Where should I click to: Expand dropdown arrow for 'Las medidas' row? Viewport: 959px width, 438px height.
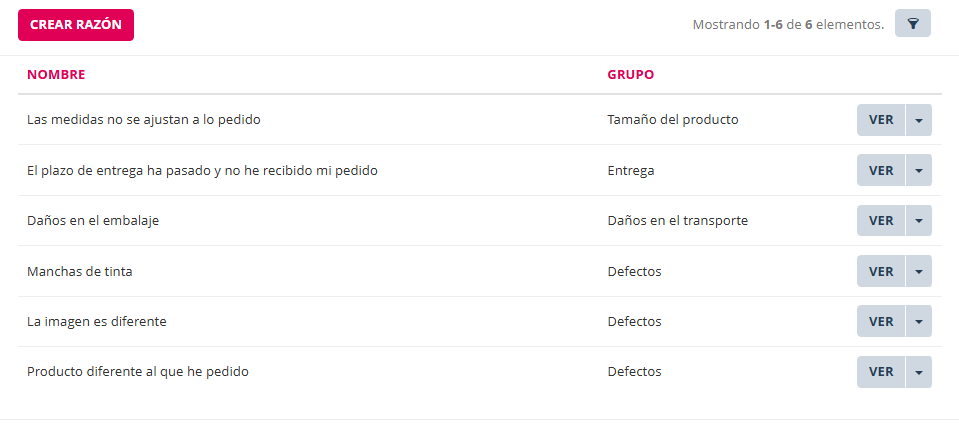coord(919,120)
